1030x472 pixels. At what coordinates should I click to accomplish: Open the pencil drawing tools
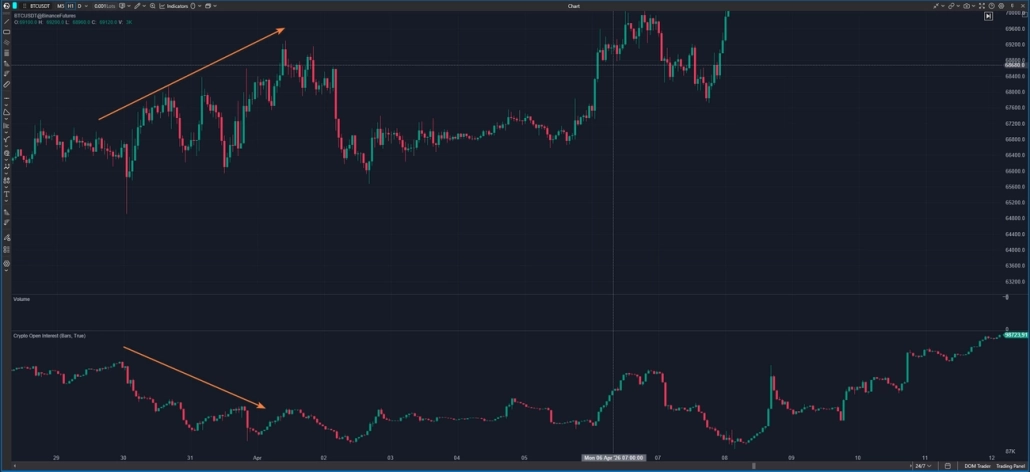[137, 6]
